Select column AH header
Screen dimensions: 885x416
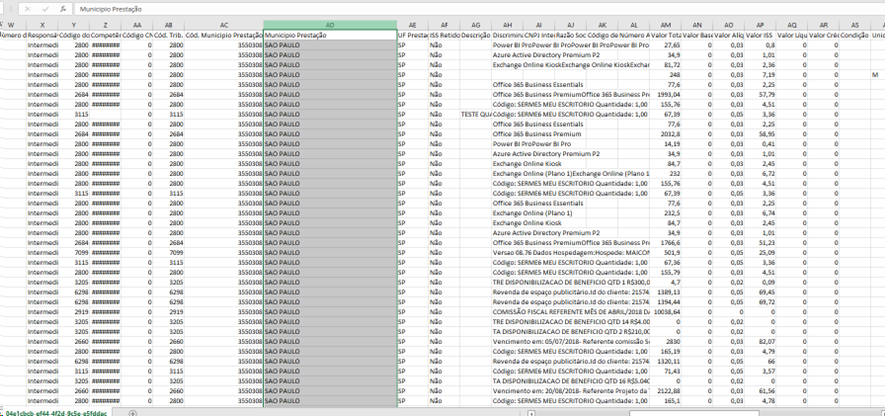pyautogui.click(x=507, y=25)
